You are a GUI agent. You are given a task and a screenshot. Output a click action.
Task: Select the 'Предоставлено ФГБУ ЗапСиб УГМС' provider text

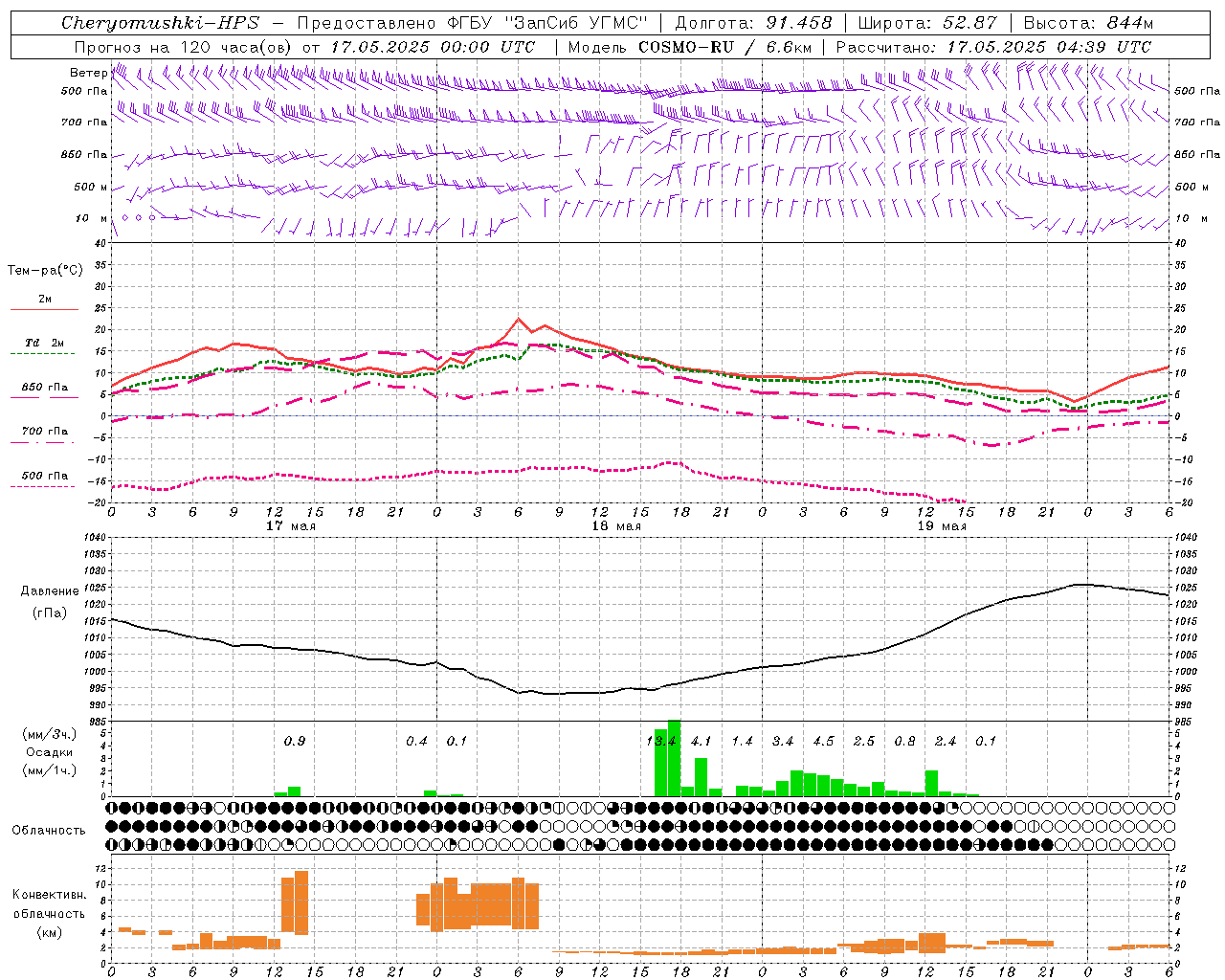click(473, 23)
